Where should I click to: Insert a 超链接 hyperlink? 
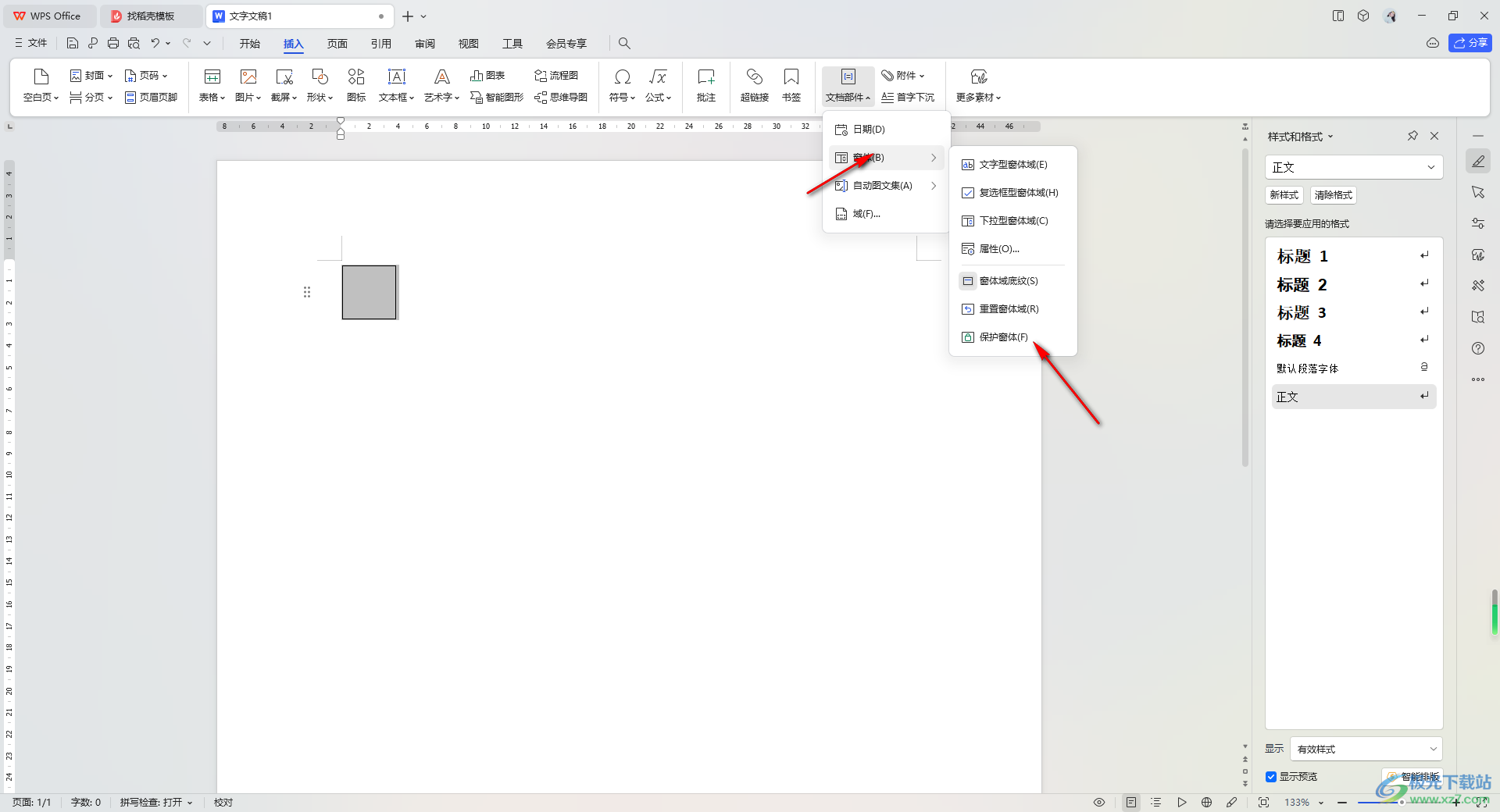click(755, 85)
